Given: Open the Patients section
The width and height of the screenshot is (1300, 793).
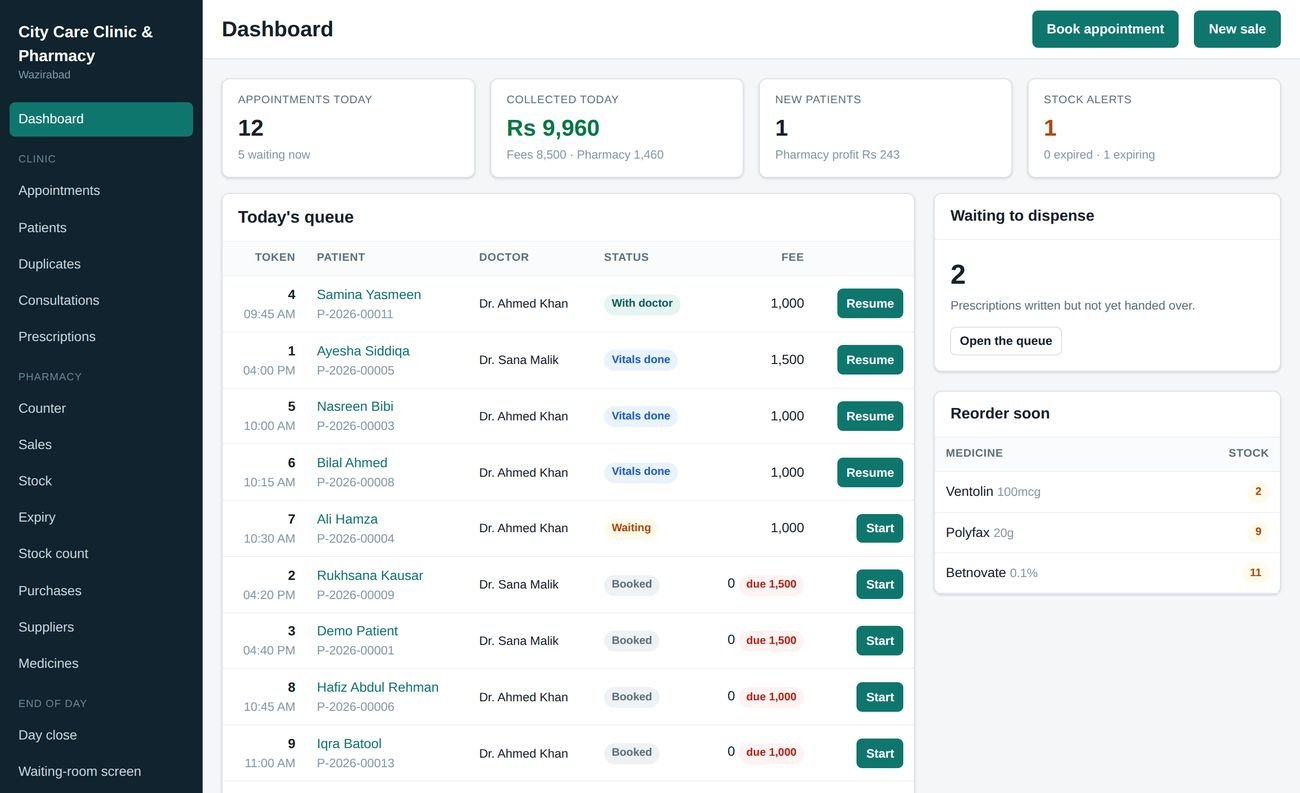Looking at the screenshot, I should point(101,228).
